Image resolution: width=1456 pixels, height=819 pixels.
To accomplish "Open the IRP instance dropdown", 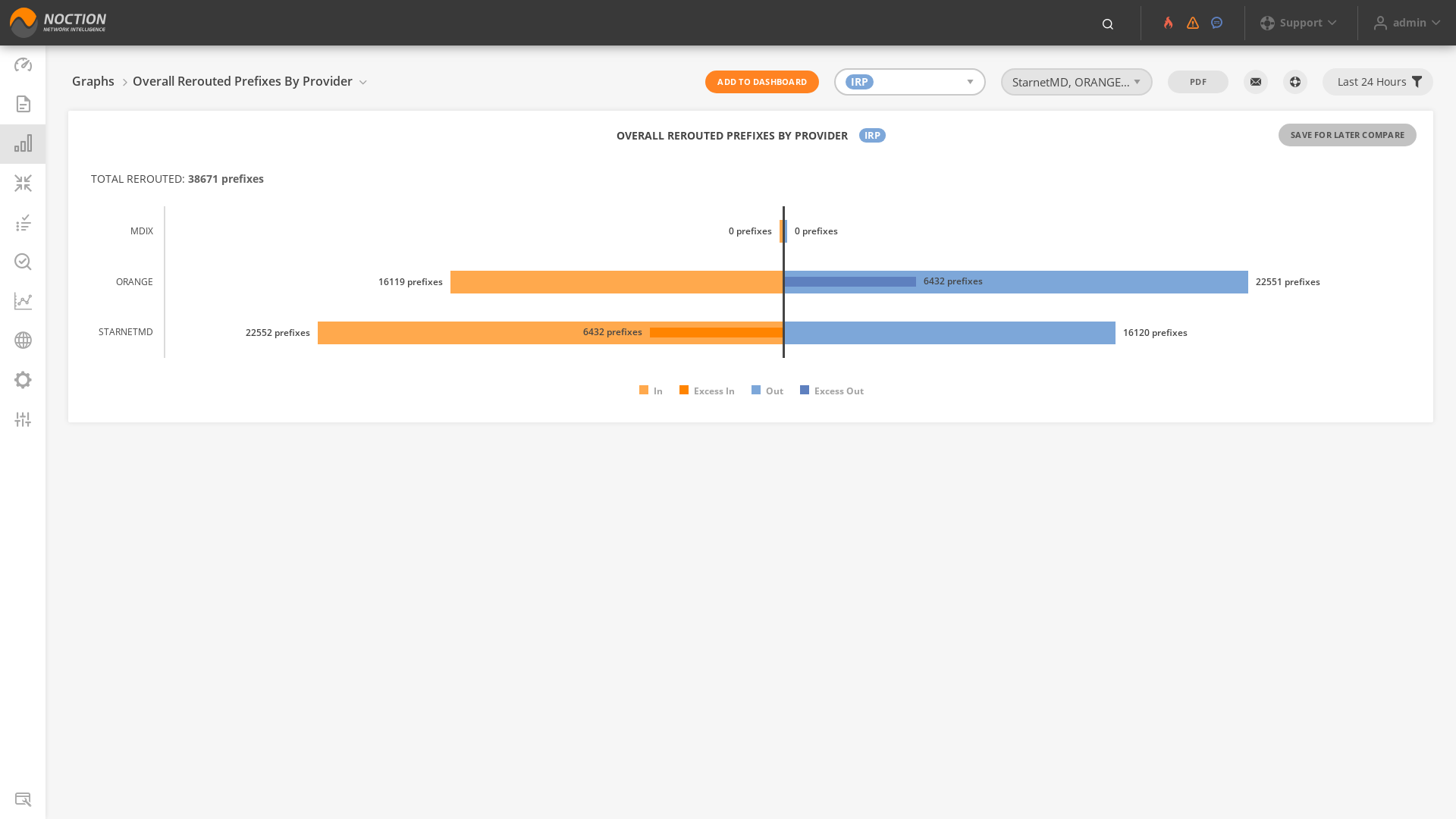I will pyautogui.click(x=910, y=82).
